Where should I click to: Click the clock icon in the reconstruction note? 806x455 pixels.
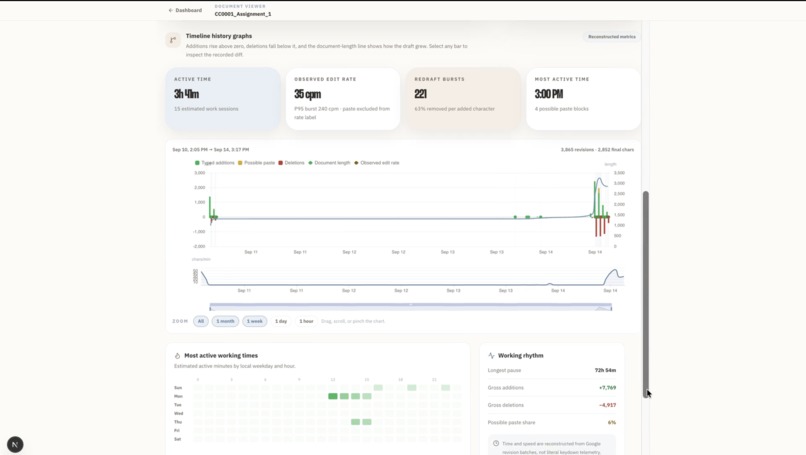496,444
